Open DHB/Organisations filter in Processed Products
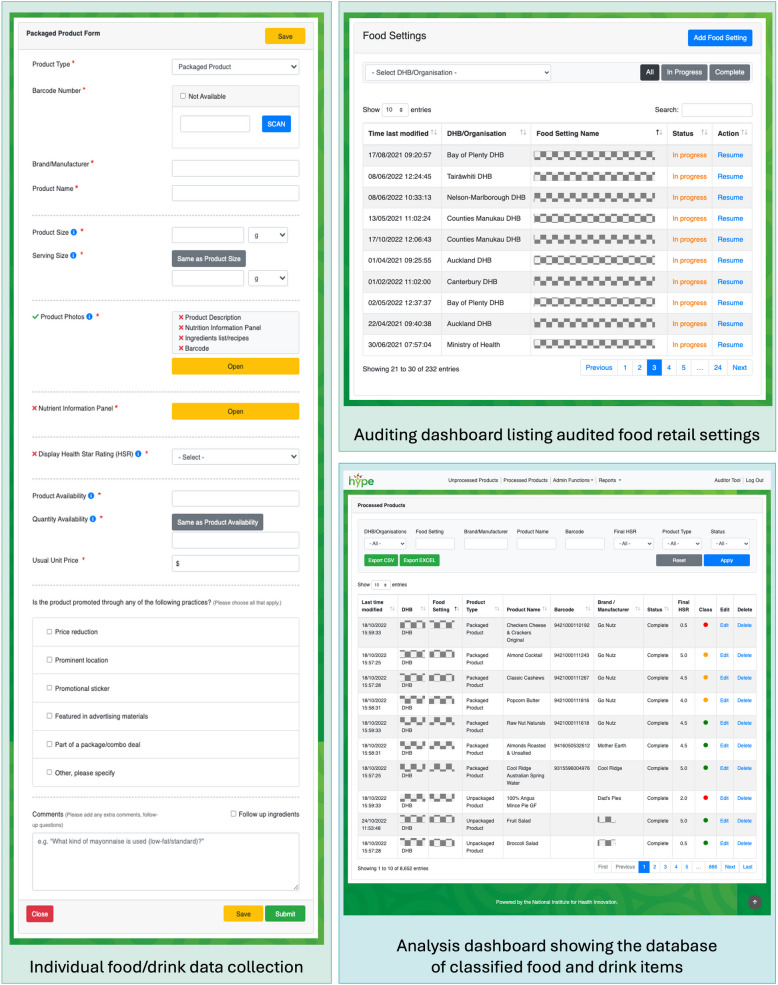 [x=385, y=543]
